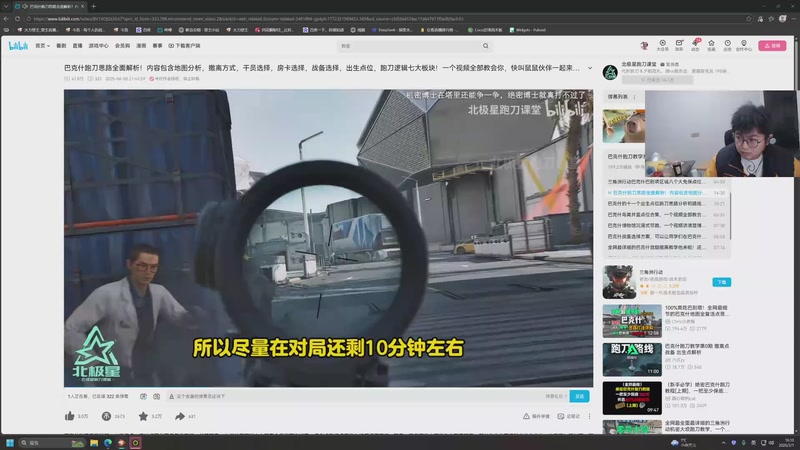This screenshot has width=800, height=450.
Task: Select playlist item 巴克什的十一个出生点位
Action: click(x=666, y=204)
